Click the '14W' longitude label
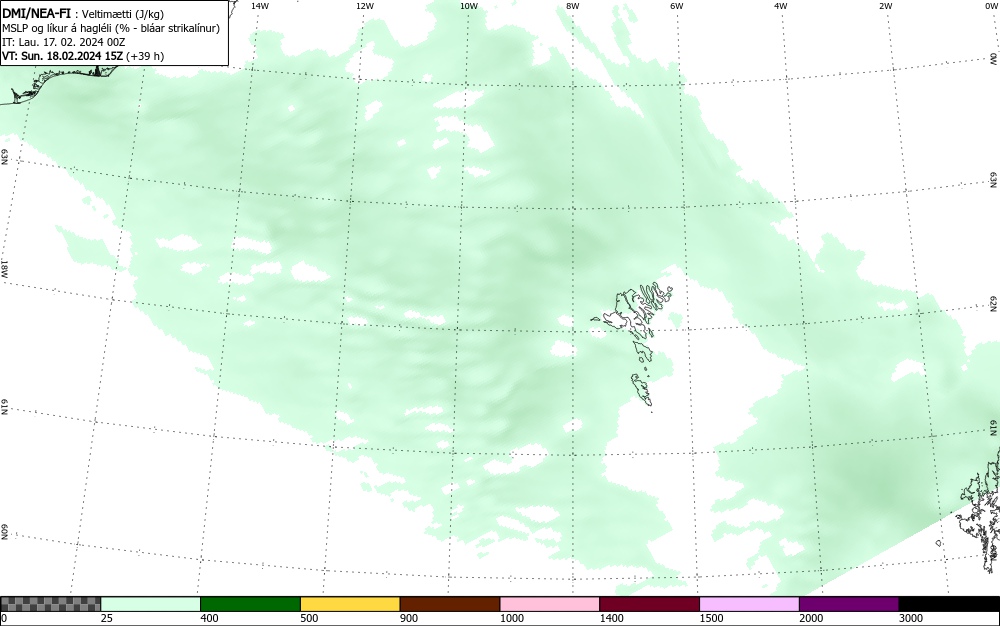 point(260,6)
